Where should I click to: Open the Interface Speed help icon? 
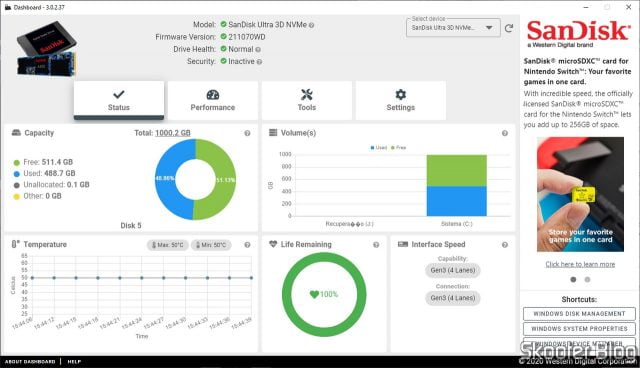505,245
